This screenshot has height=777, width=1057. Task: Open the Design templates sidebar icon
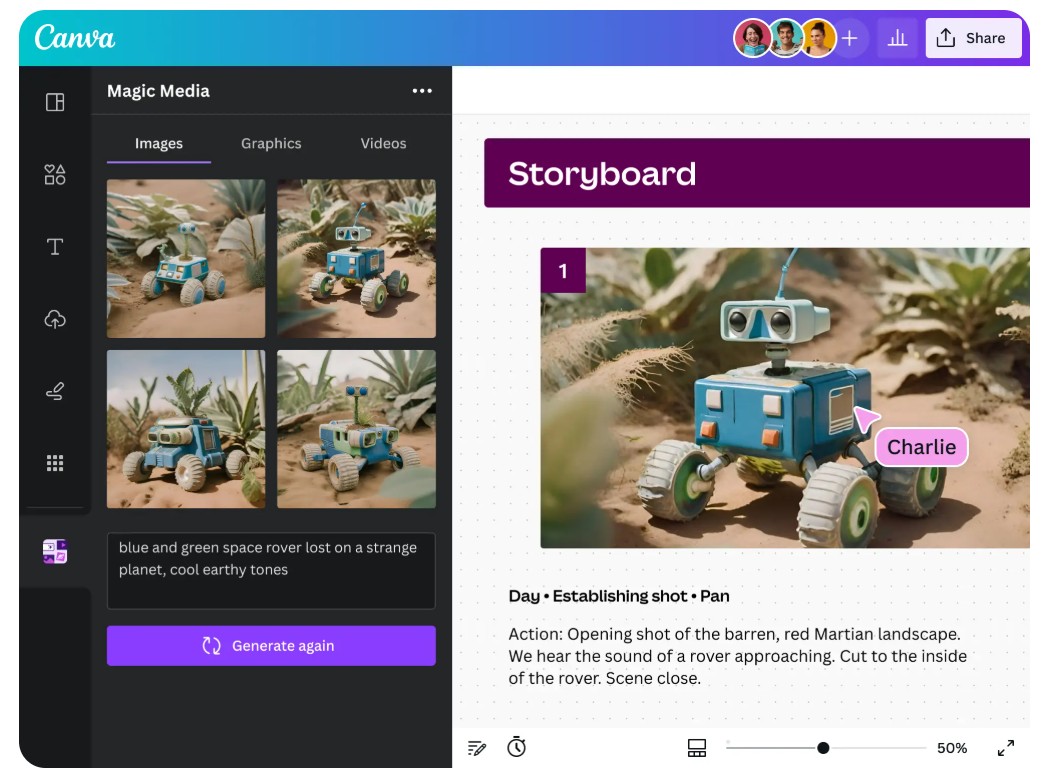point(55,102)
